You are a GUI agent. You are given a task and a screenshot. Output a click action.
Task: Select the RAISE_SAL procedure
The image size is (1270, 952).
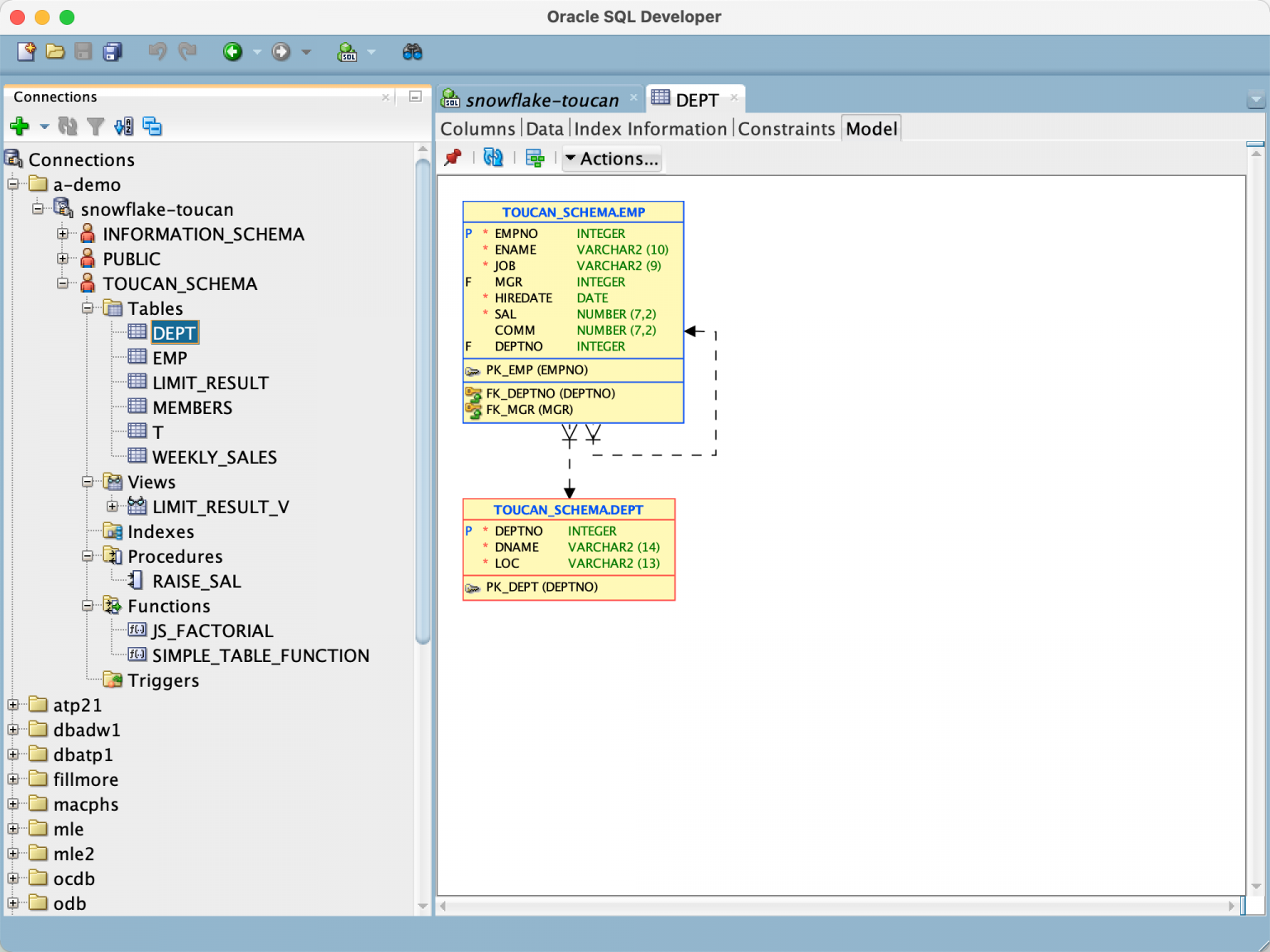click(x=198, y=581)
